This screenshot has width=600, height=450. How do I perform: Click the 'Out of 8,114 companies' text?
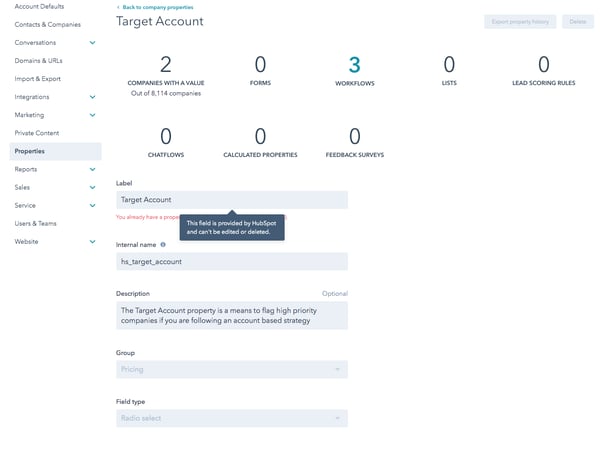(x=166, y=93)
